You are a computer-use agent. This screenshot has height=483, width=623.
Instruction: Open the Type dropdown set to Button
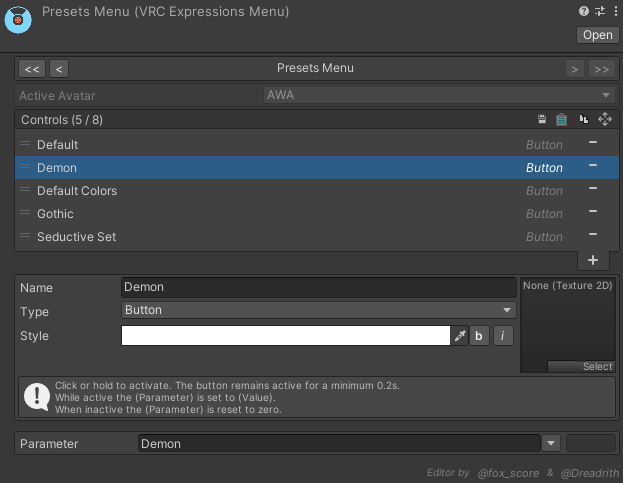point(319,310)
